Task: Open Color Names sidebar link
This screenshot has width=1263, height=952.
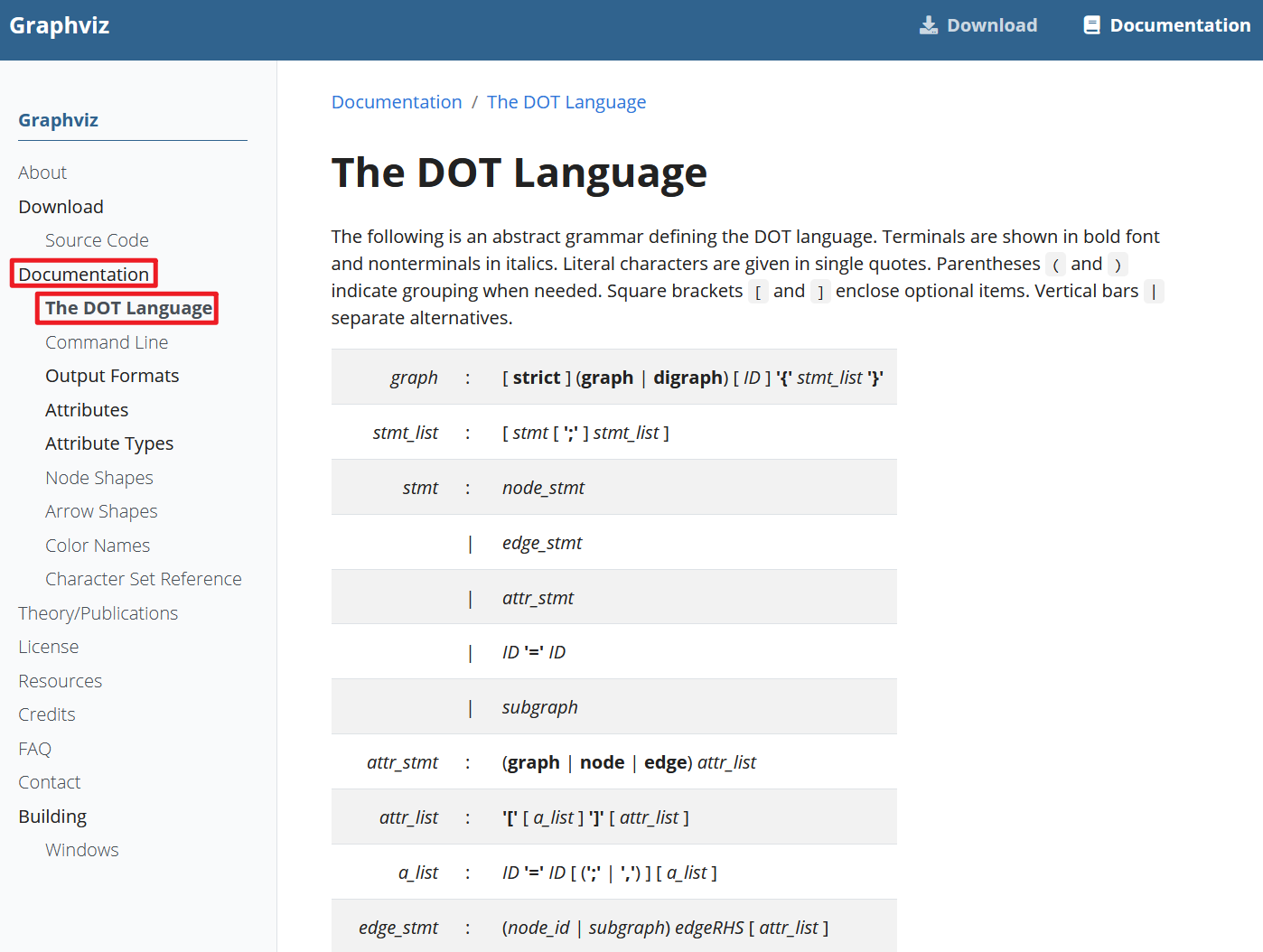Action: [98, 546]
